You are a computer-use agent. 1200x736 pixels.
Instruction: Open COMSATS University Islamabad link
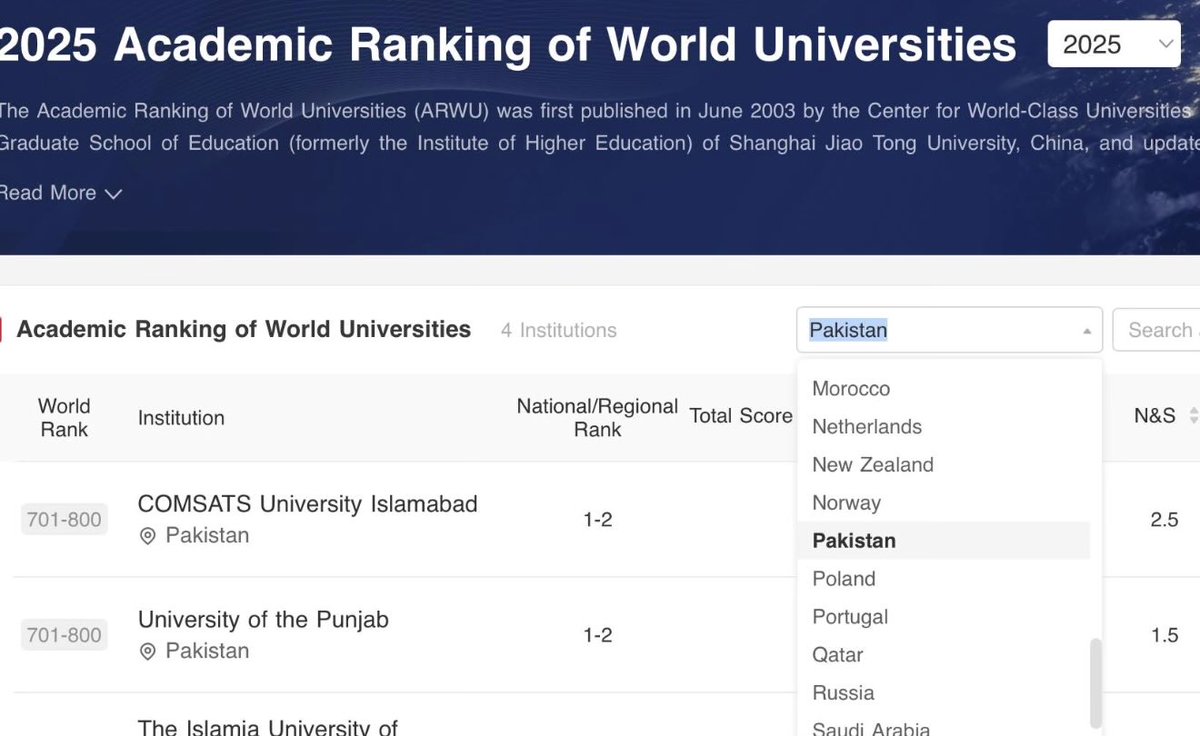[308, 503]
